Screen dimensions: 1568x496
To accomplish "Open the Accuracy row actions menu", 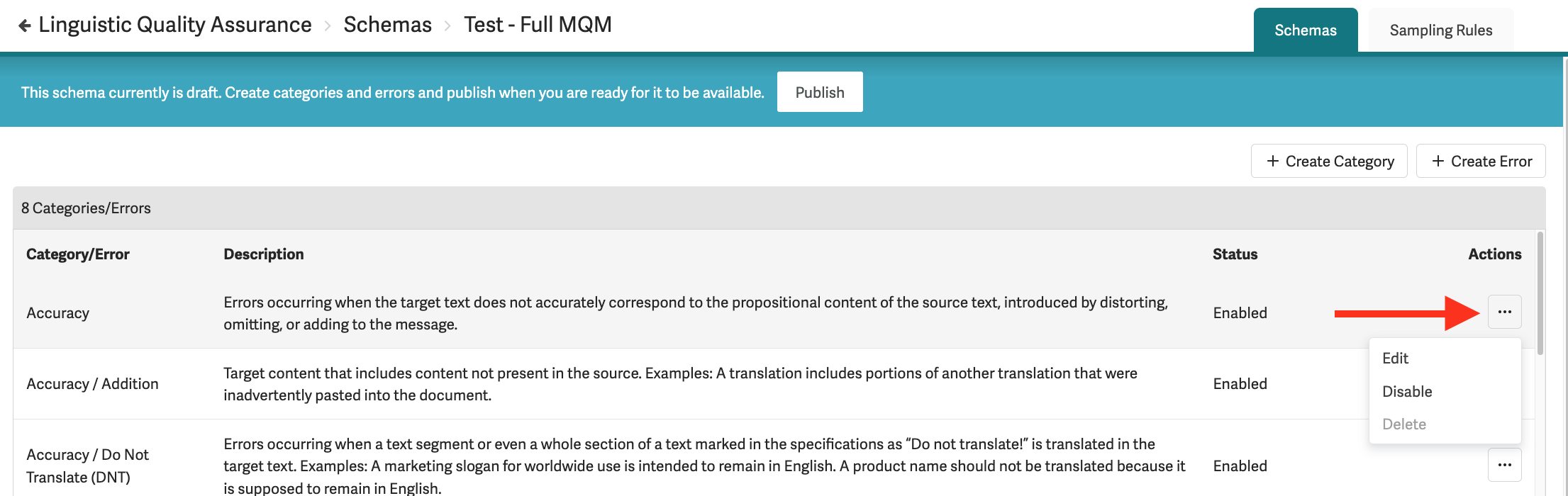I will click(x=1504, y=312).
